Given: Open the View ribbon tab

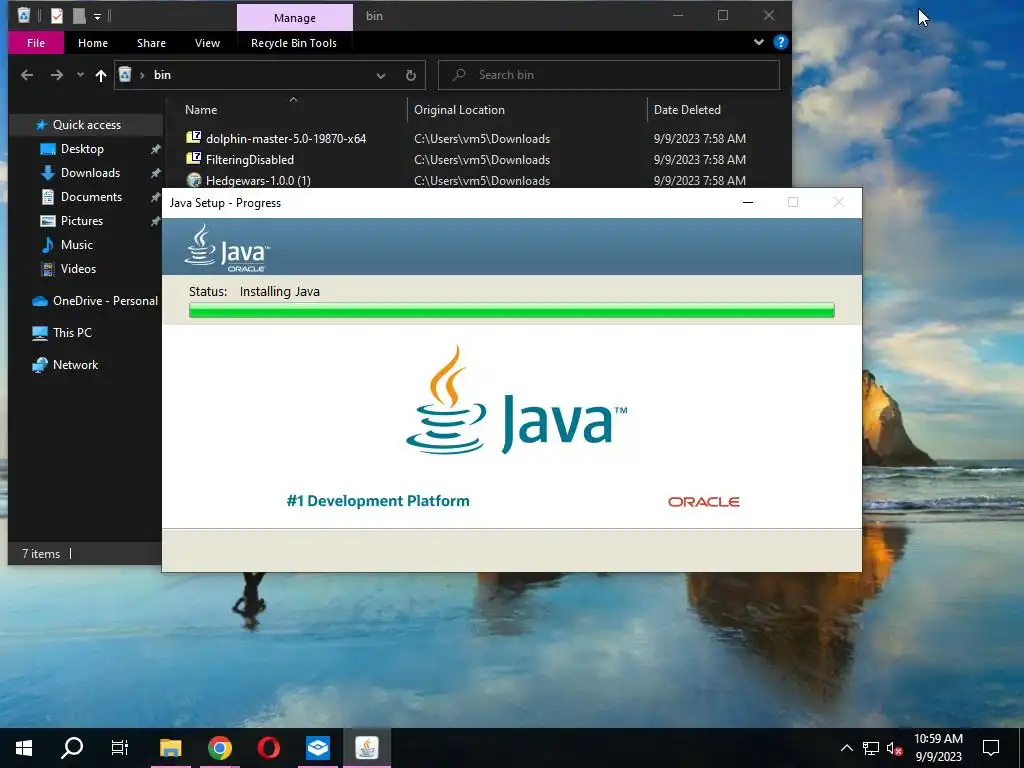Looking at the screenshot, I should tap(207, 43).
